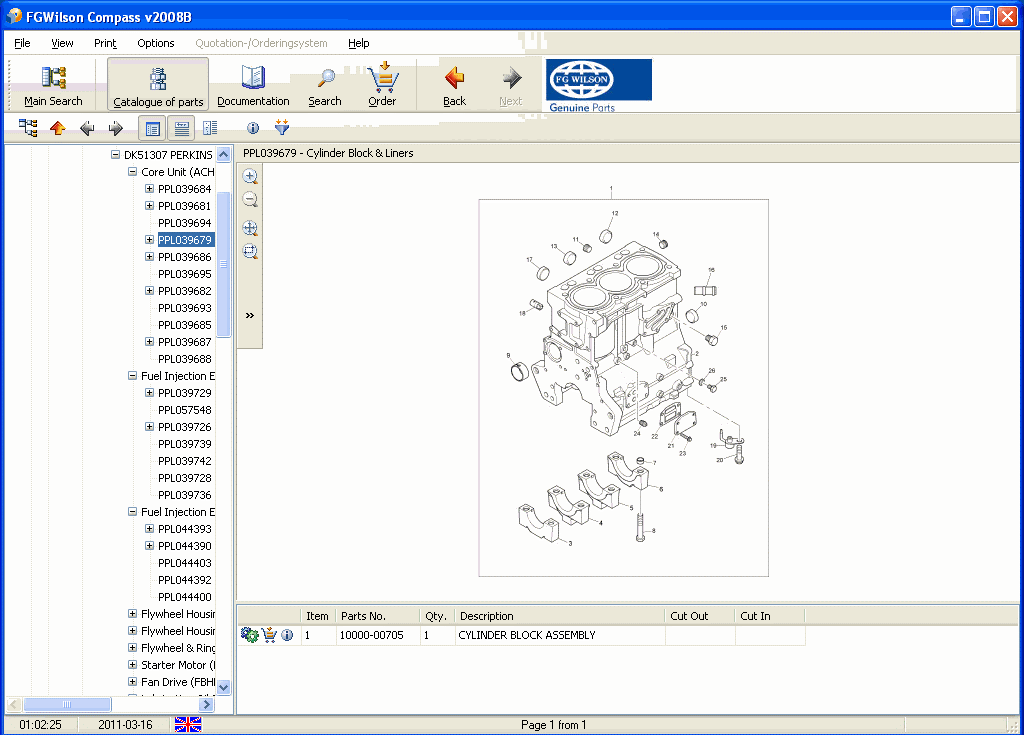Screen dimensions: 1024x735
Task: Click the filter funnel icon
Action: [x=281, y=127]
